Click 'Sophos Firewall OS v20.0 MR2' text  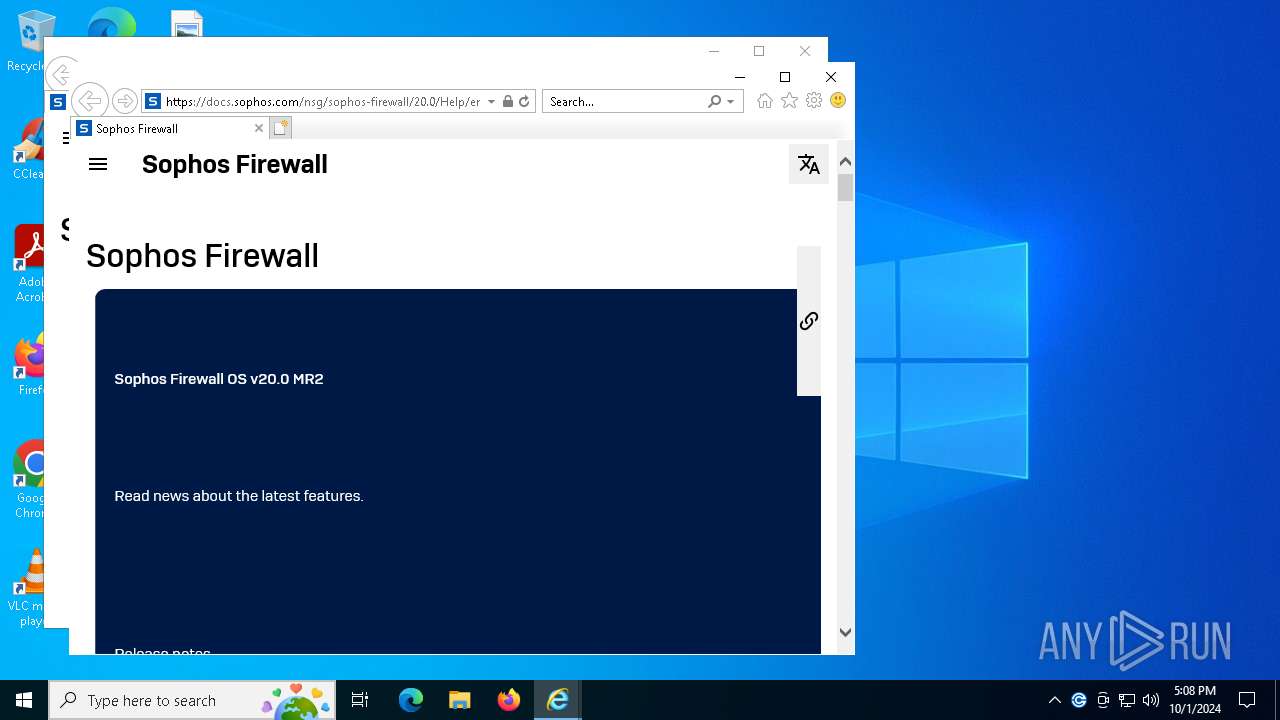tap(219, 379)
